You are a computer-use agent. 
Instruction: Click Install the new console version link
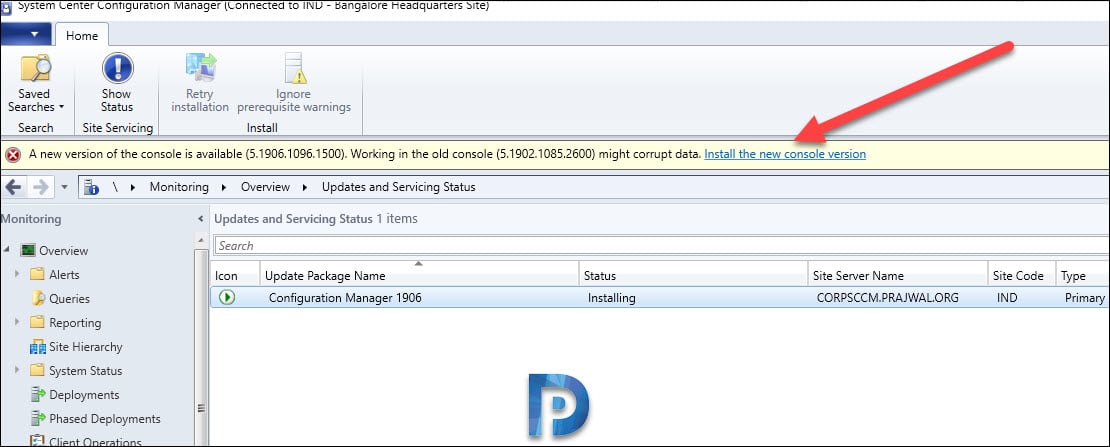coord(785,154)
